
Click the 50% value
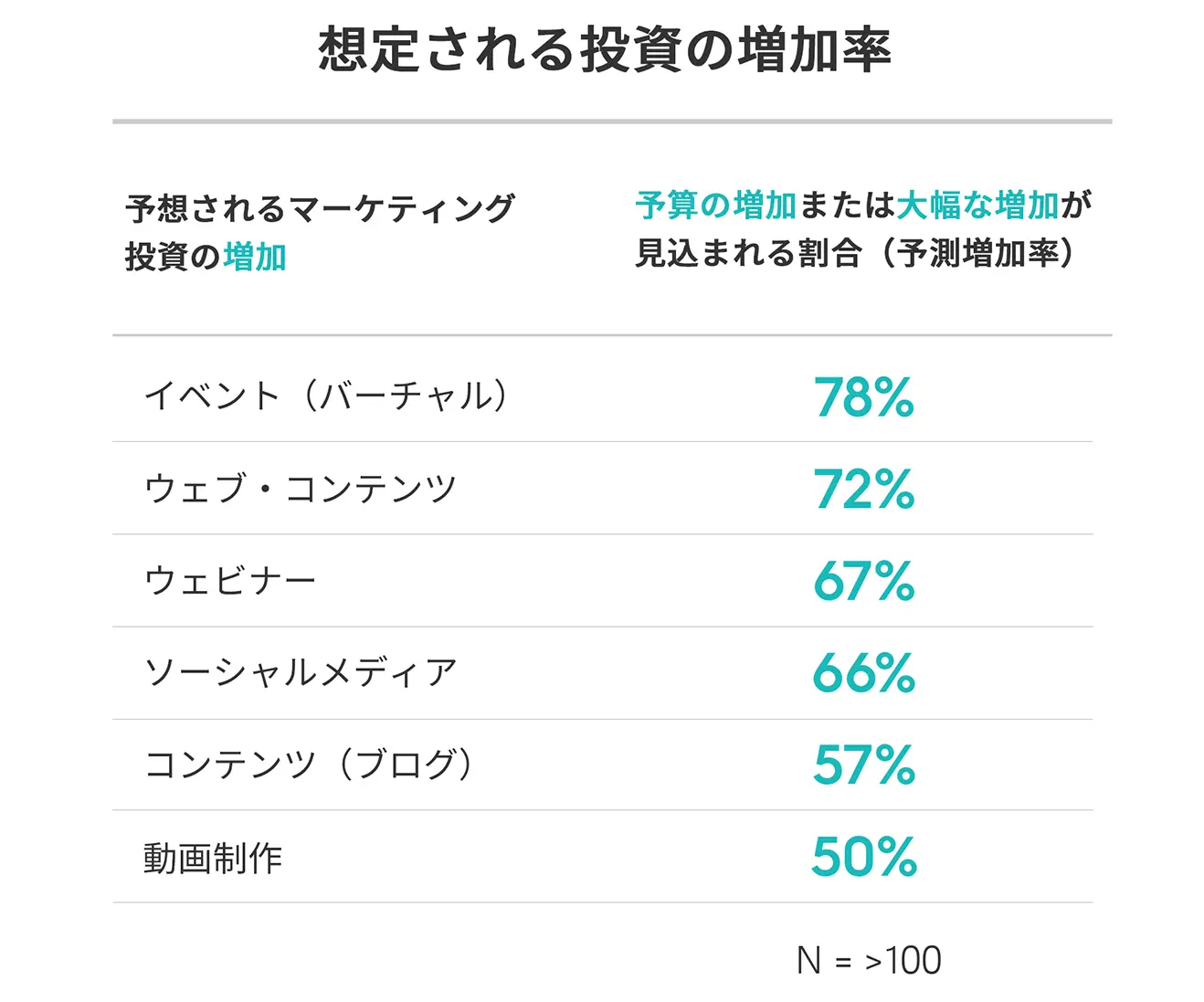863,857
